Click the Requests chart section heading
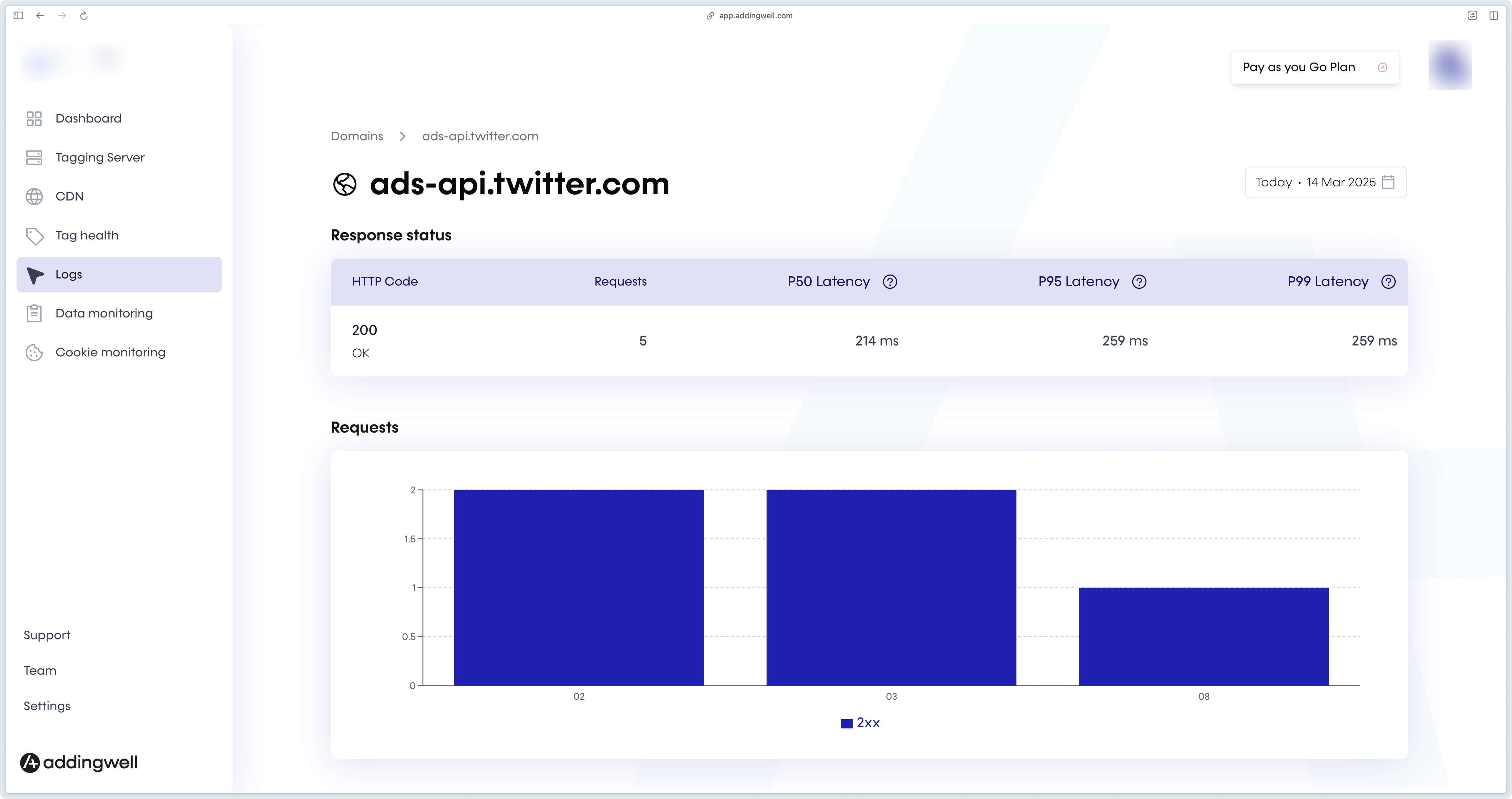Viewport: 1512px width, 799px height. [364, 427]
